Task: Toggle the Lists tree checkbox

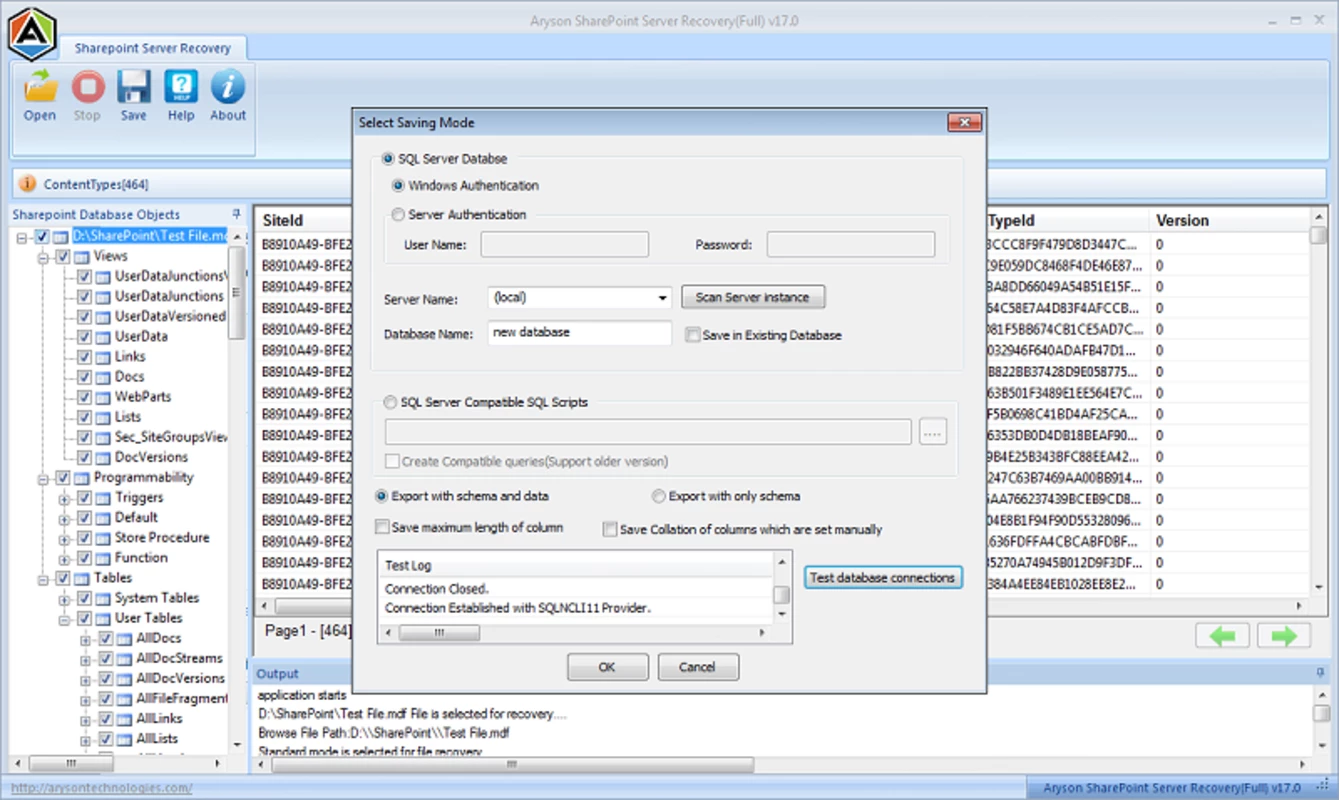Action: coord(84,417)
